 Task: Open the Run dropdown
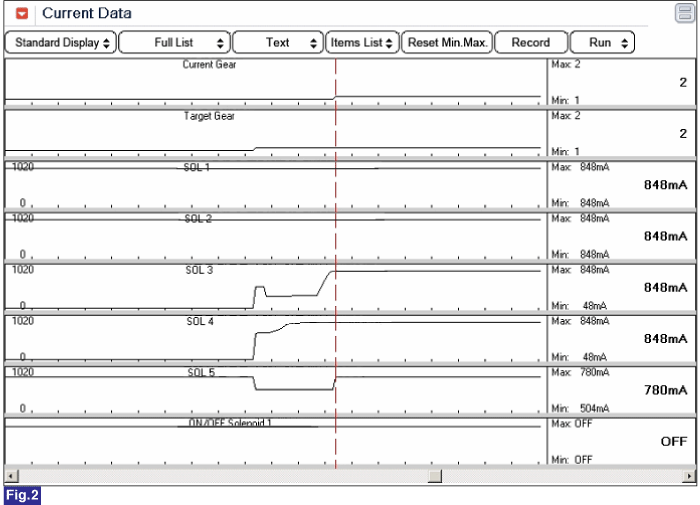(602, 43)
